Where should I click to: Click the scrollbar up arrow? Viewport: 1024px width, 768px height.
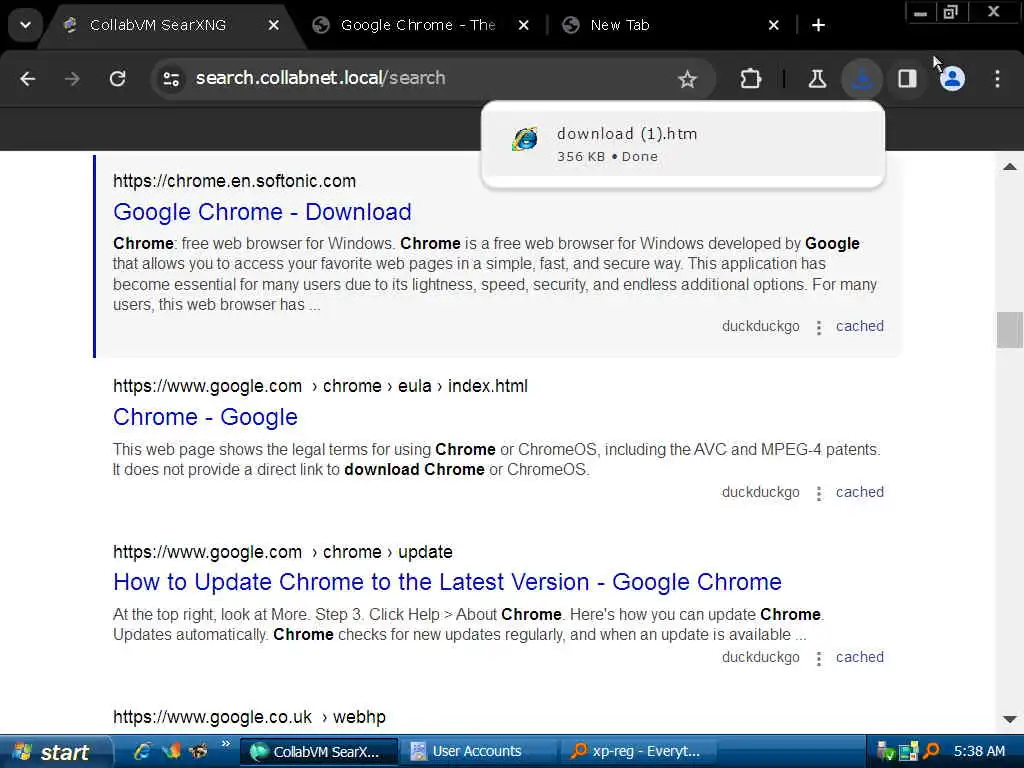tap(1010, 167)
